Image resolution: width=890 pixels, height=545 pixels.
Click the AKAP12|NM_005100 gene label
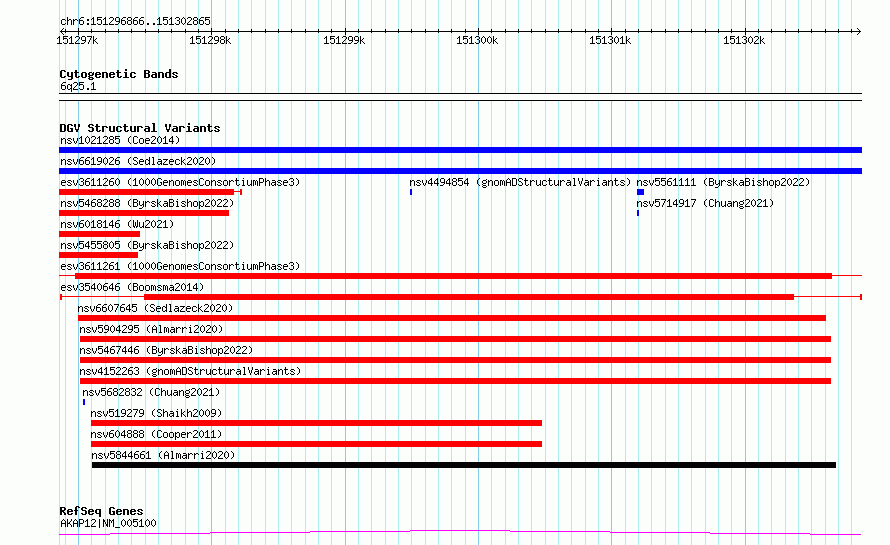108,523
